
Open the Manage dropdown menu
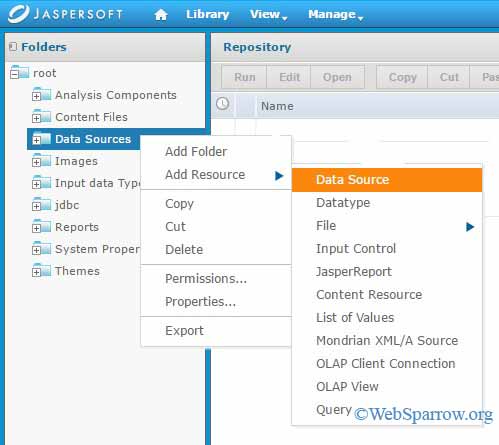tap(335, 14)
